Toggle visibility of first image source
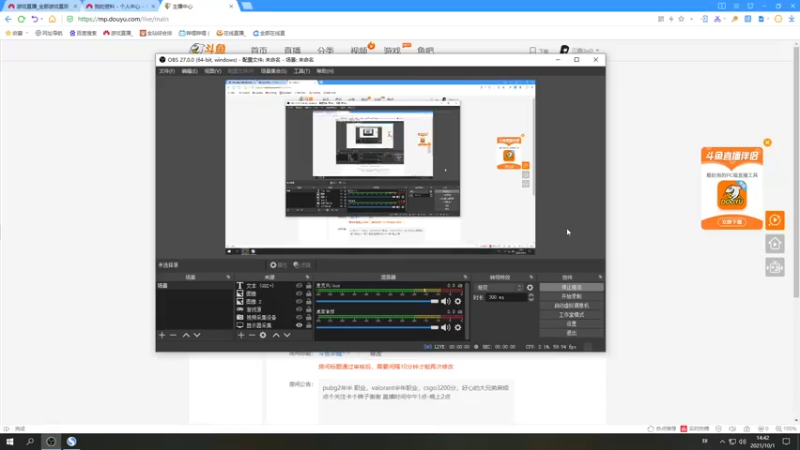Screen dimensions: 800x450 pos(299,293)
